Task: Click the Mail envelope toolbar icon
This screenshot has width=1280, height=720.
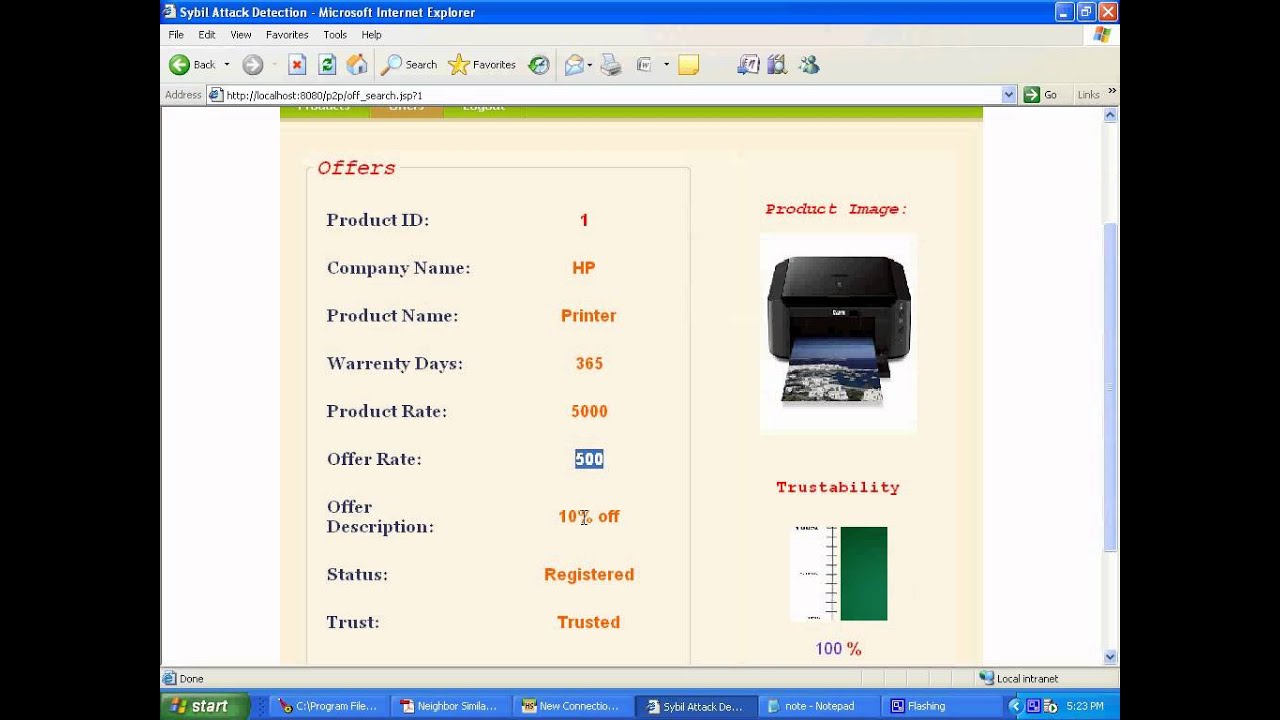Action: point(574,65)
